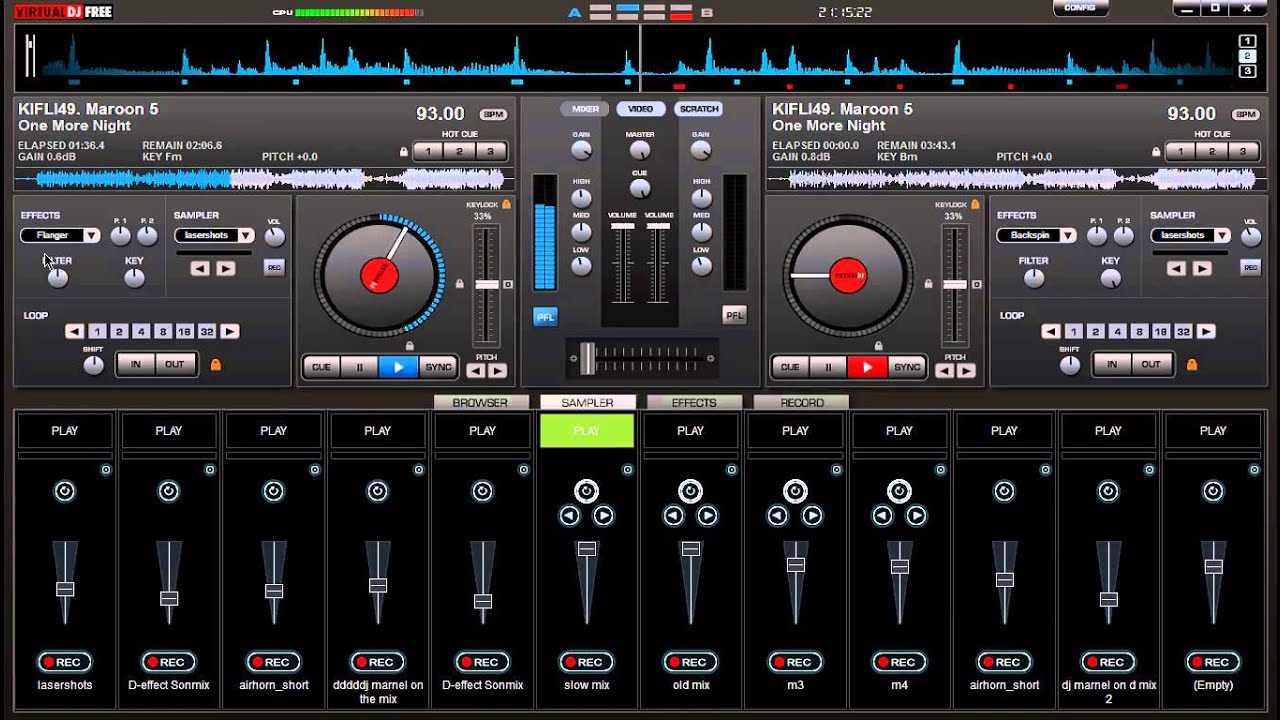Screen dimensions: 1280x720
Task: Select waveform view 3 button
Action: 1247,71
